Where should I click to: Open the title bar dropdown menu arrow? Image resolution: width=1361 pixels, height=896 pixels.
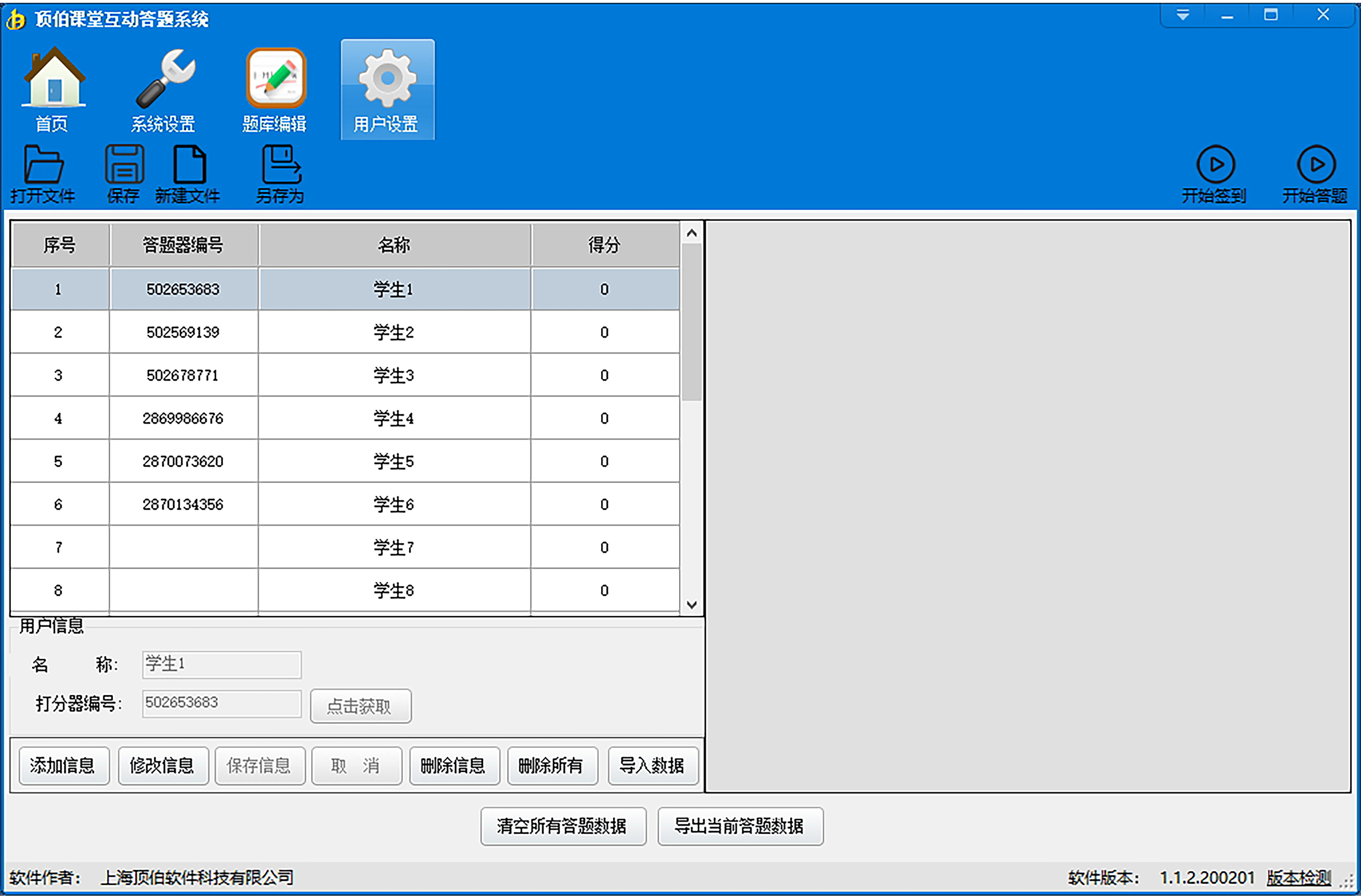click(1183, 15)
